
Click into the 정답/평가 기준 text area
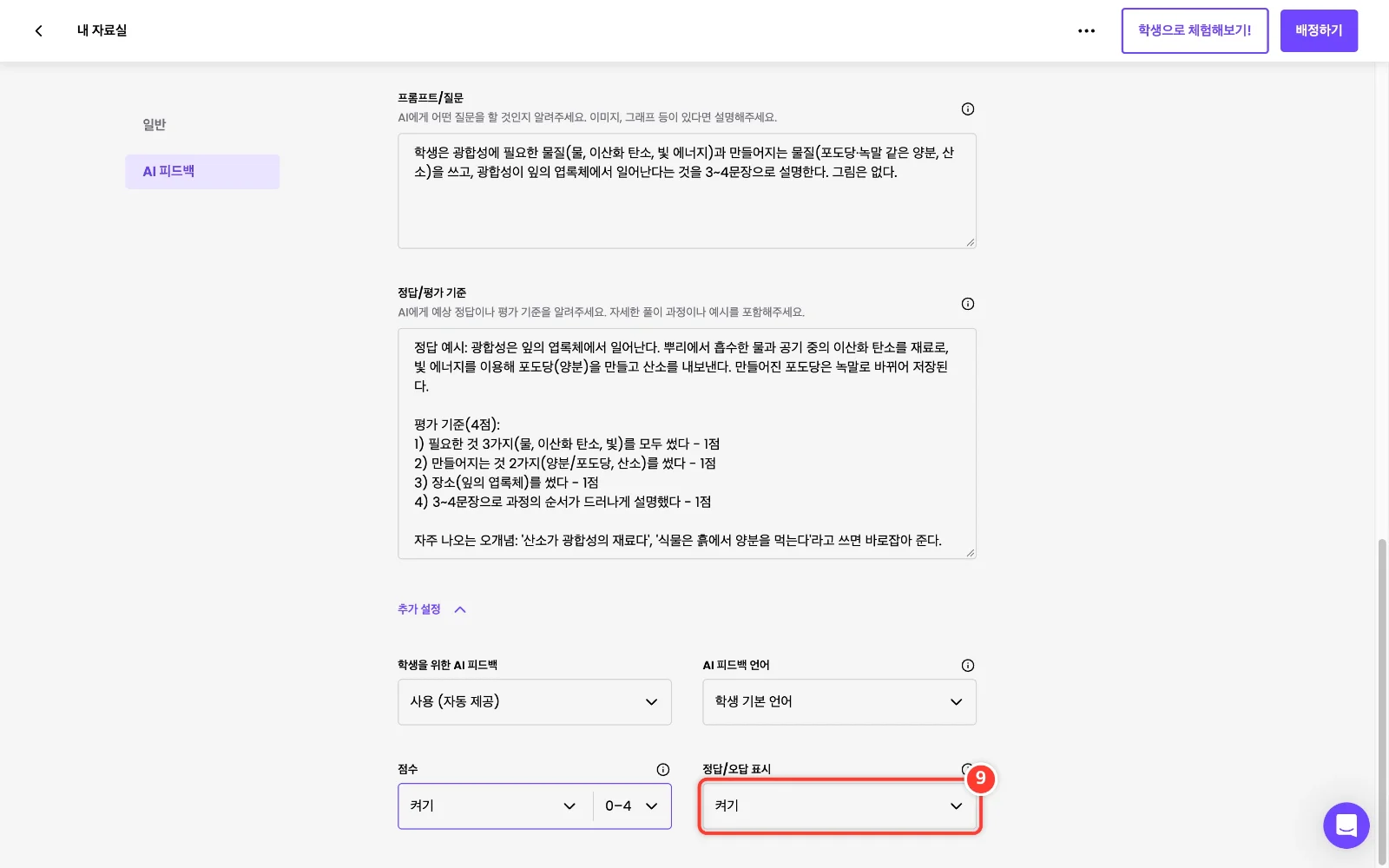point(687,444)
